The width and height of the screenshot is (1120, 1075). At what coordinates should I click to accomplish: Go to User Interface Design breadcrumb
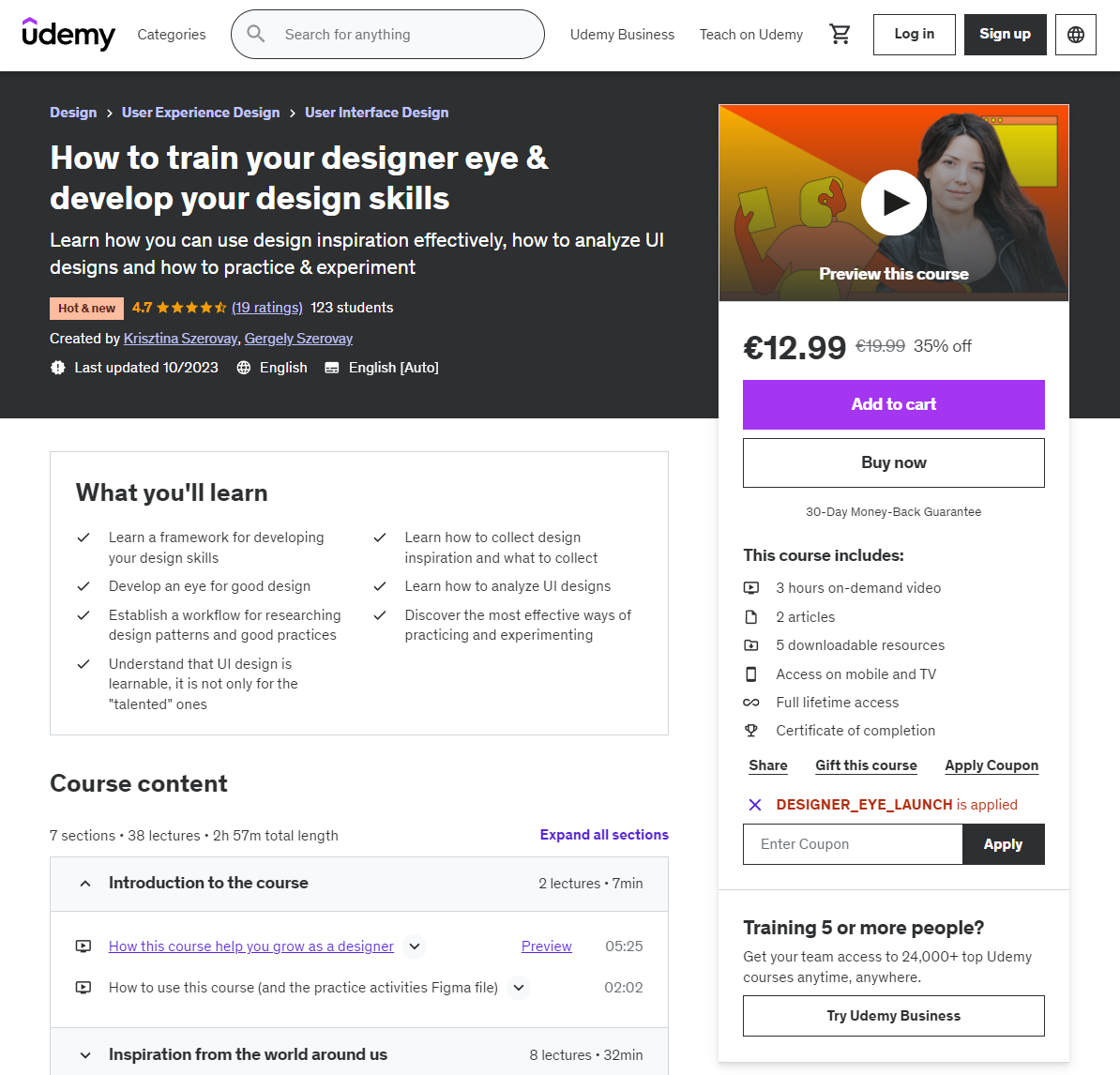[x=376, y=113]
